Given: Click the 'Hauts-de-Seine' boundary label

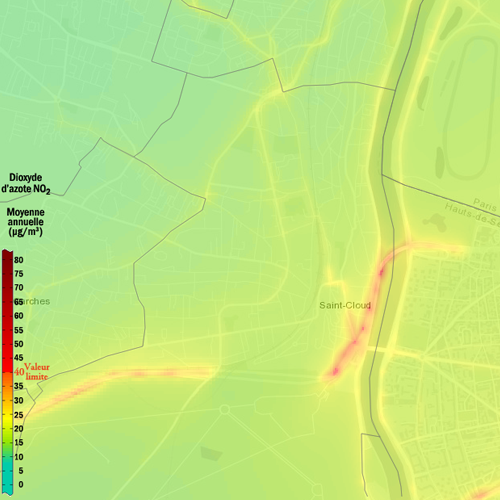Looking at the screenshot, I should tap(473, 215).
